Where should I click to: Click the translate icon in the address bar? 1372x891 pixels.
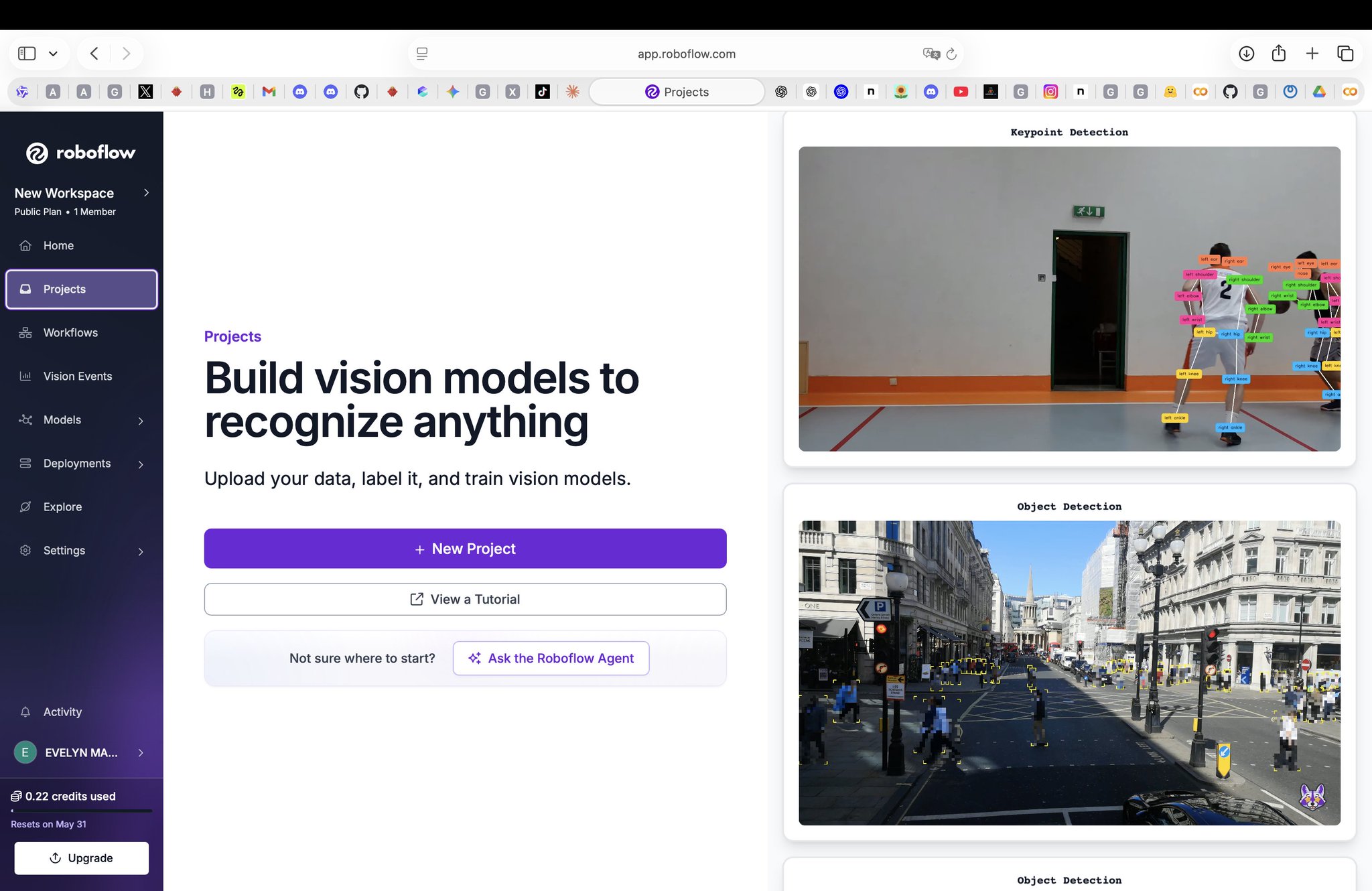[x=931, y=54]
